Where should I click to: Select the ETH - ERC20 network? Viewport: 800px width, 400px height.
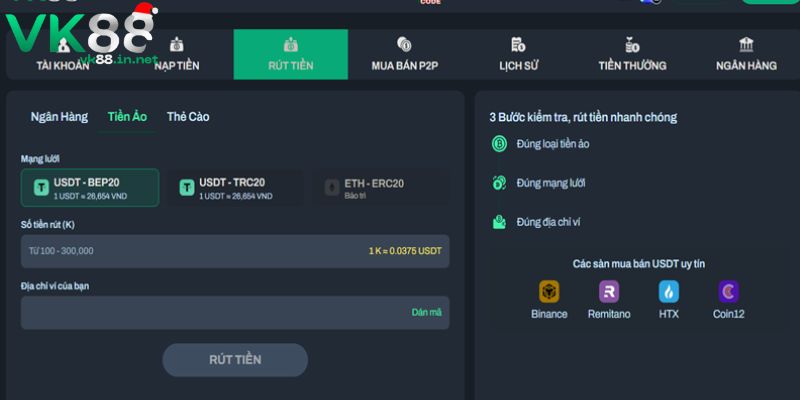(381, 187)
